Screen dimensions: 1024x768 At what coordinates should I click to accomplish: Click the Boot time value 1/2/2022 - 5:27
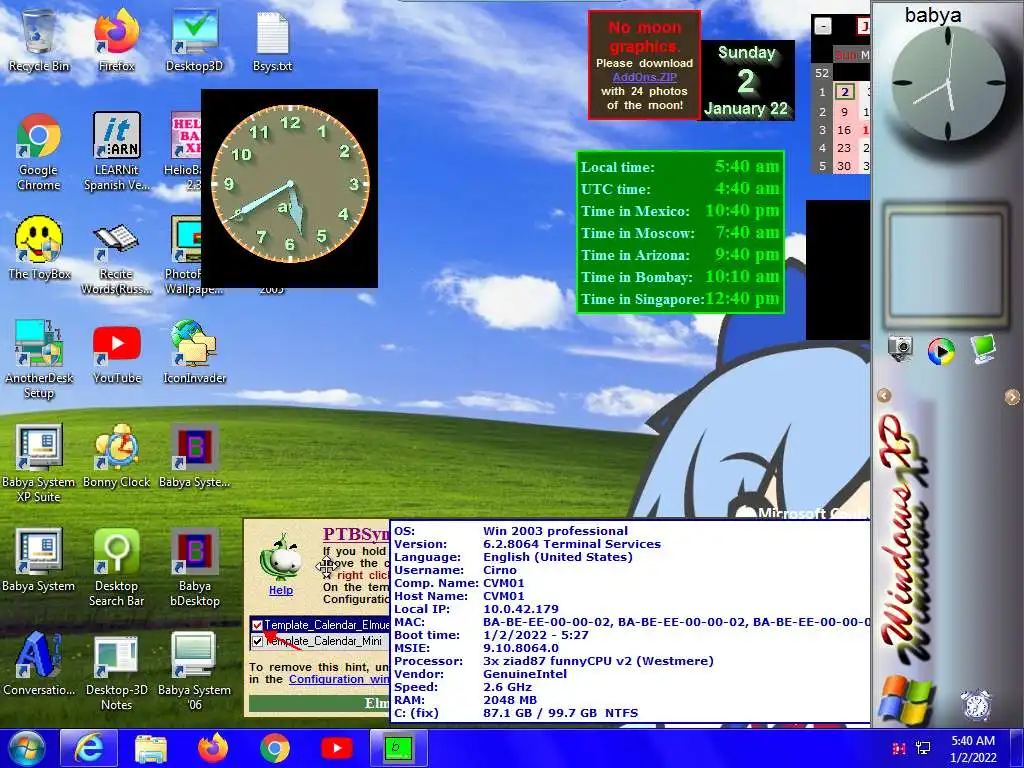(536, 635)
